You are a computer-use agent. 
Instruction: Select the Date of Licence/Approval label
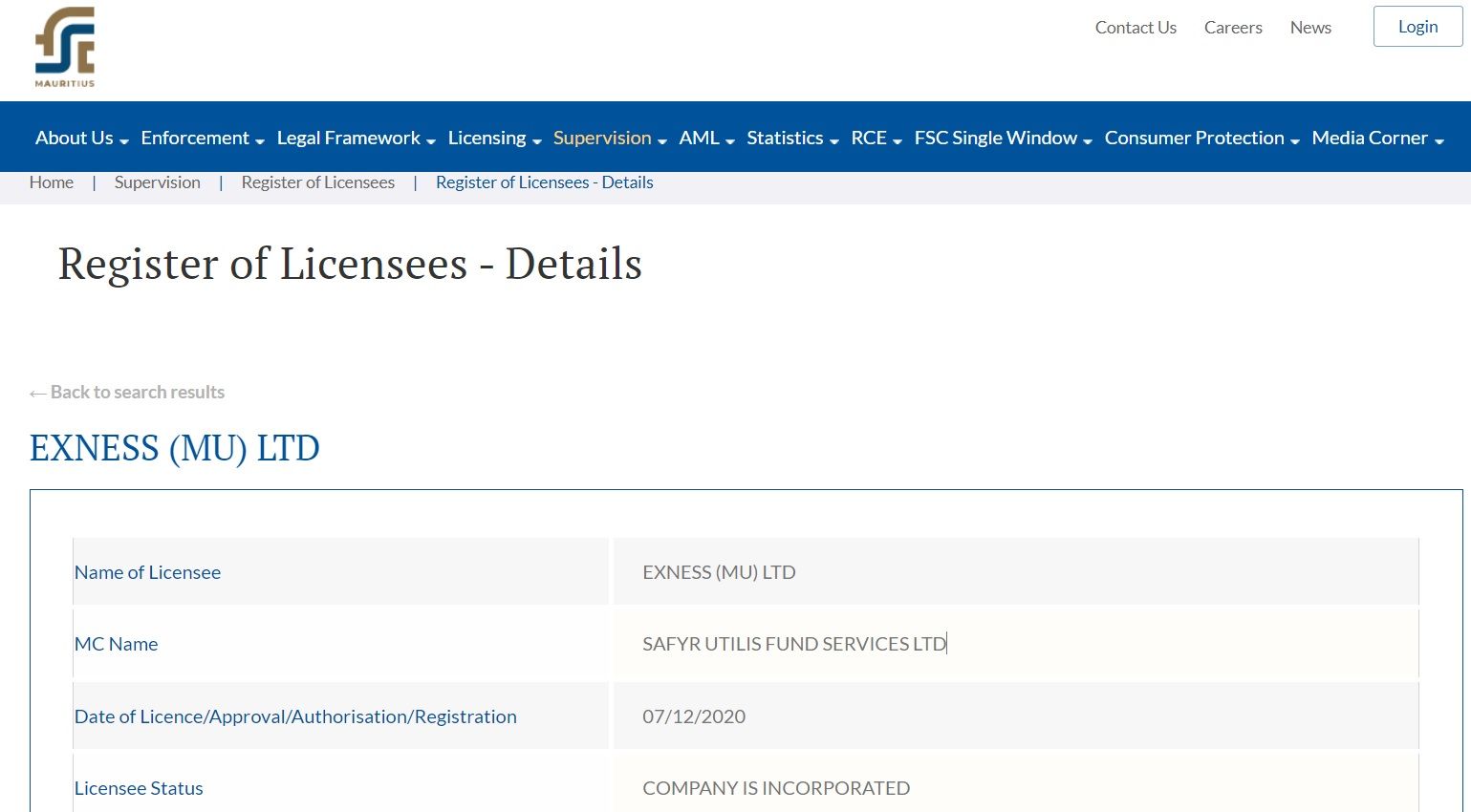tap(295, 716)
